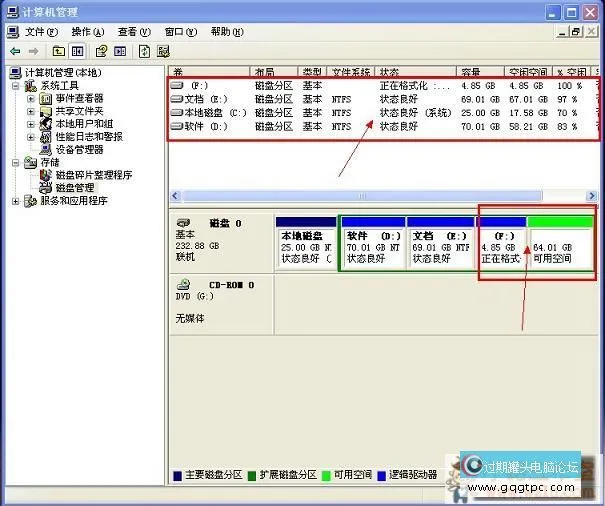
Task: Select the 磁盘碎片整理程序 tree item
Action: pos(94,175)
